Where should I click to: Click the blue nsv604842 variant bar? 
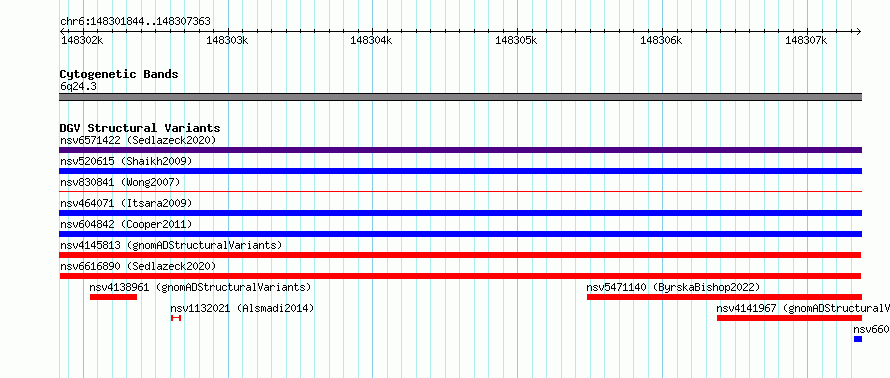point(460,234)
